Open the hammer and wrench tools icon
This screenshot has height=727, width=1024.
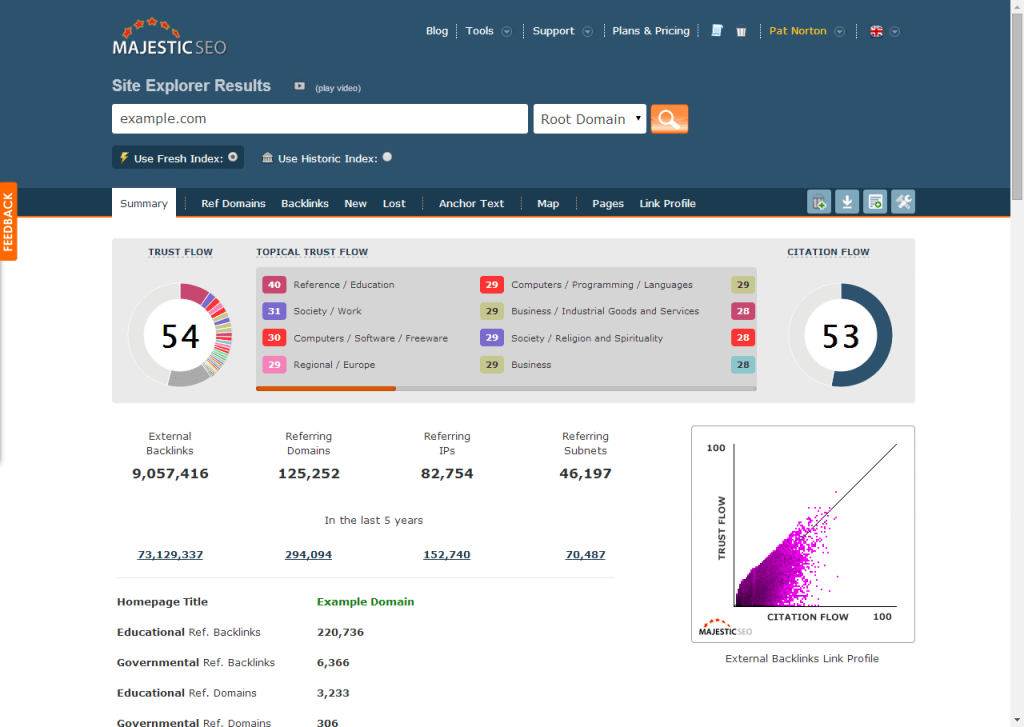pos(903,202)
